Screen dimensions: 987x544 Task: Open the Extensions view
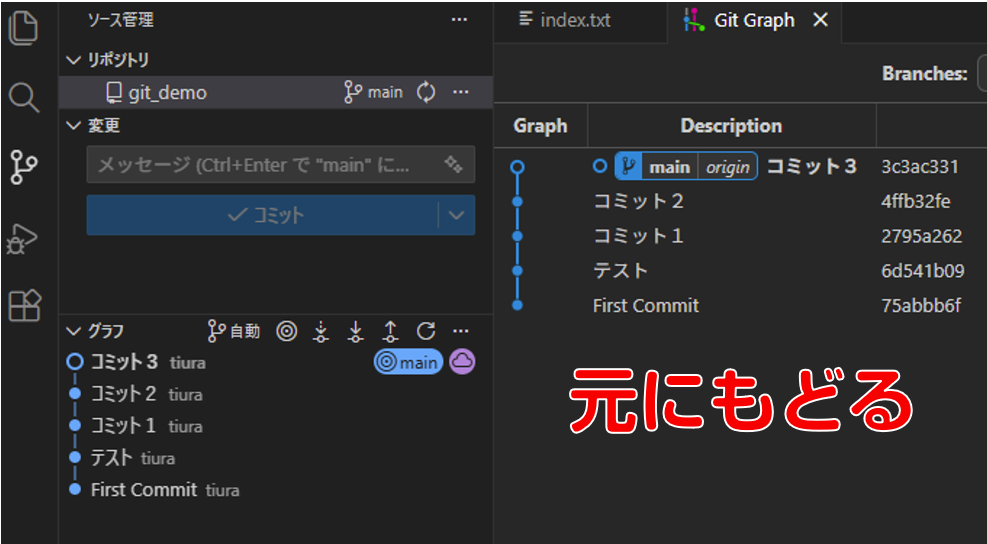tap(24, 305)
